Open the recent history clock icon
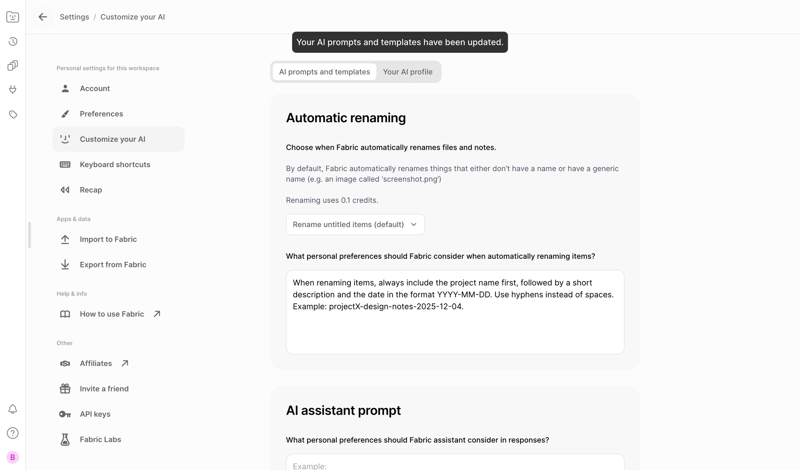Image resolution: width=800 pixels, height=470 pixels. point(13,42)
